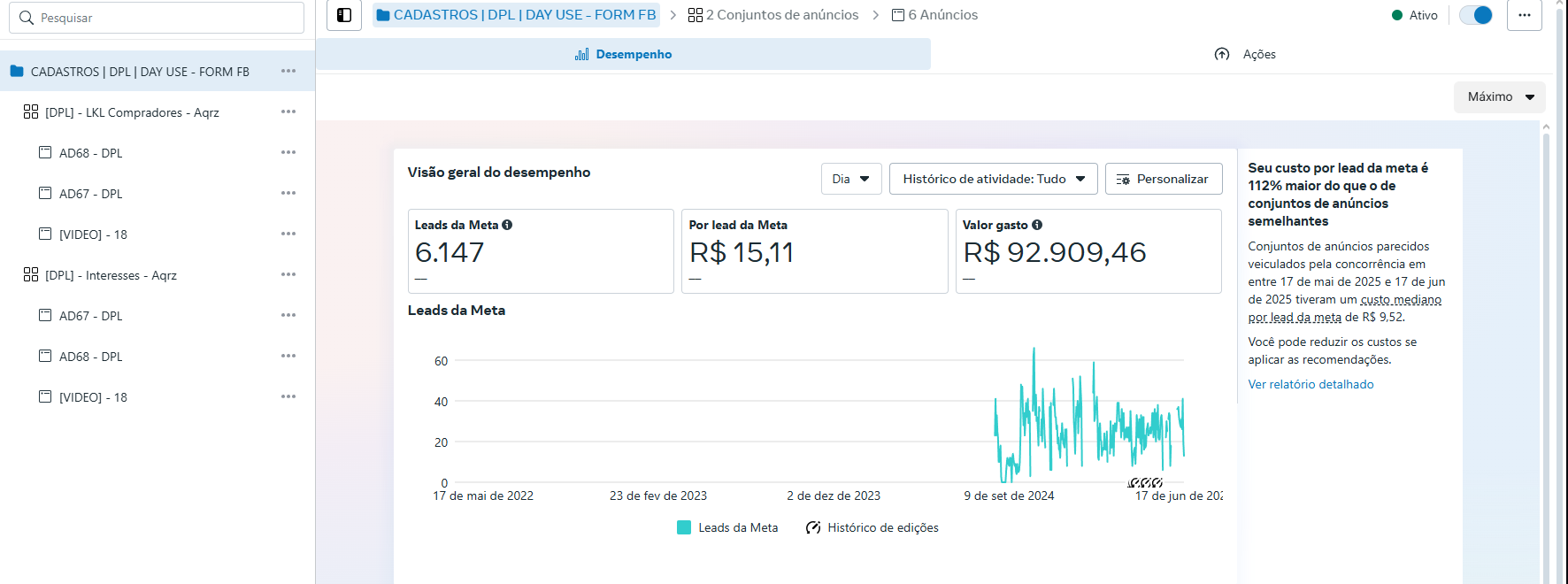Toggle the Leads da Meta chart series legend
This screenshot has height=584, width=1568.
(727, 527)
